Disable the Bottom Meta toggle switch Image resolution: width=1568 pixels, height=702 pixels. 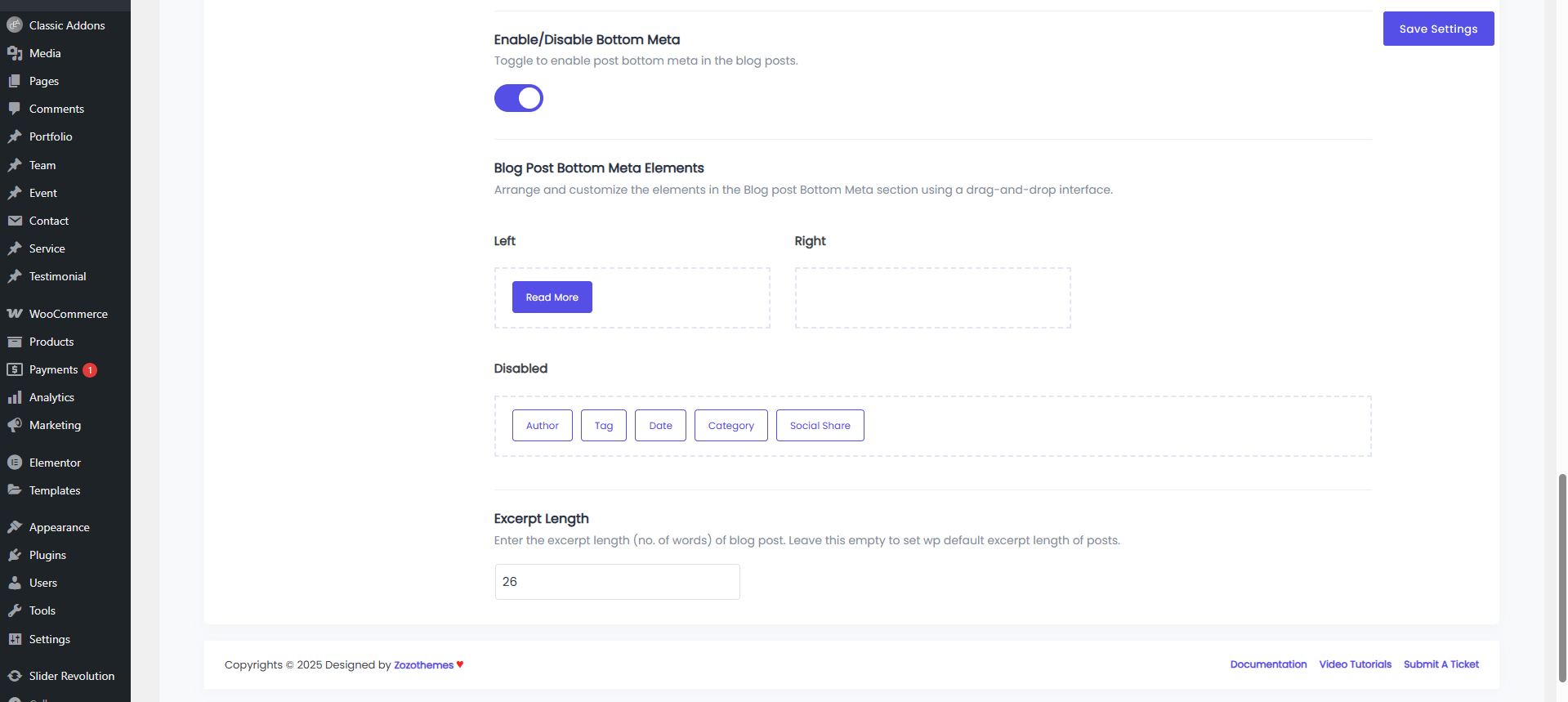coord(519,98)
